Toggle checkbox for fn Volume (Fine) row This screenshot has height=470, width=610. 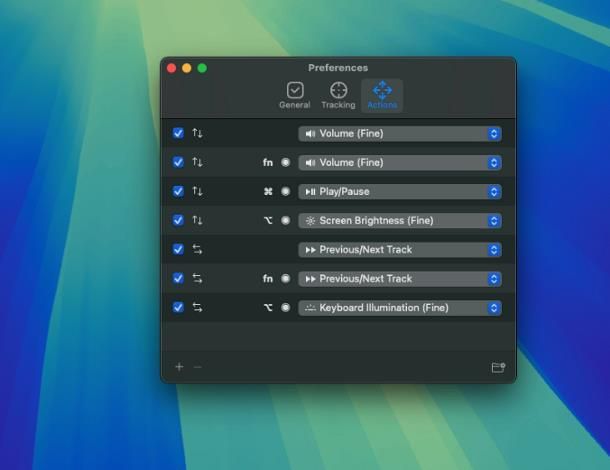click(178, 162)
